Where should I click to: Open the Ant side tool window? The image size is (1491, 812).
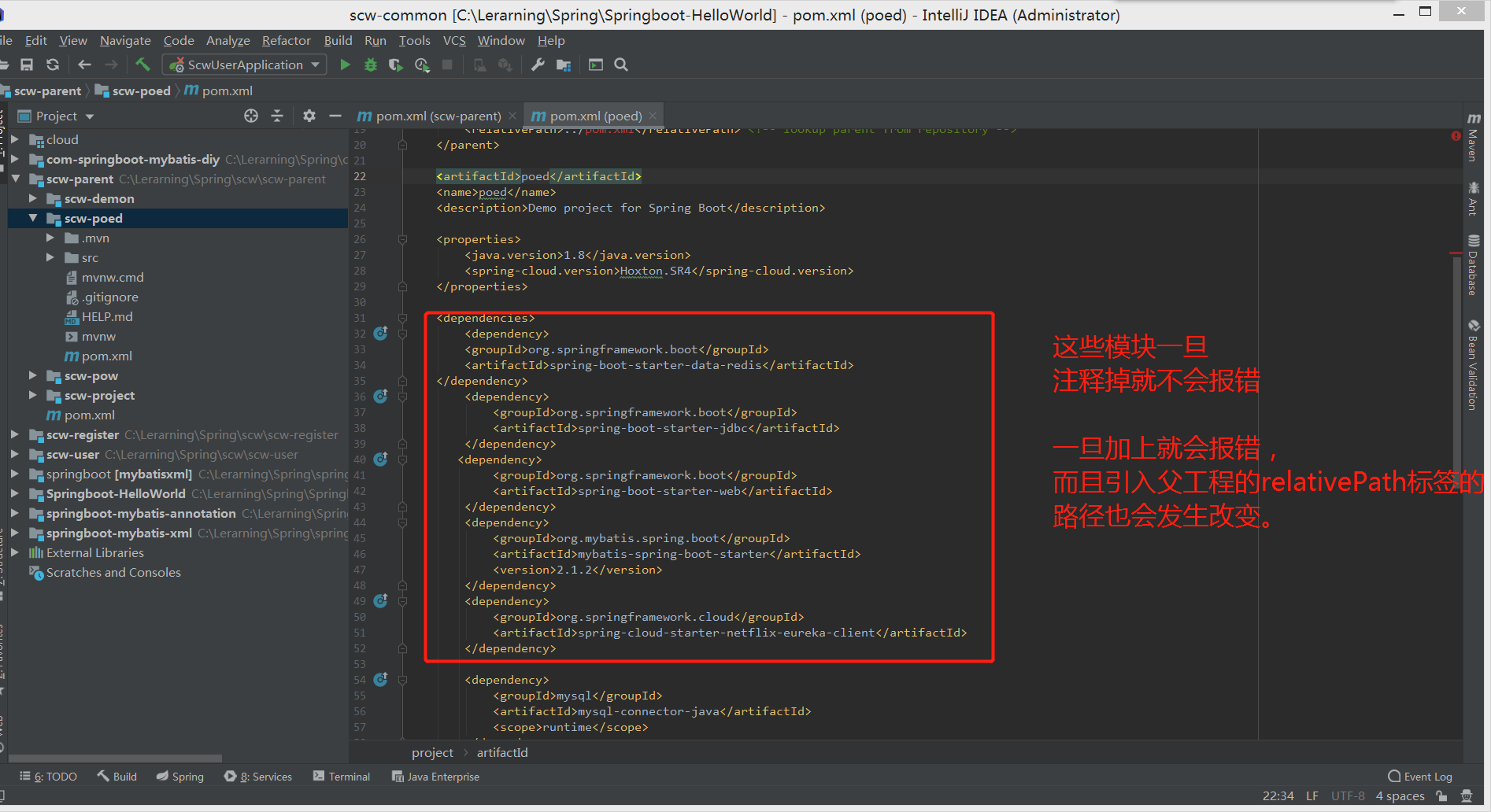[1474, 198]
